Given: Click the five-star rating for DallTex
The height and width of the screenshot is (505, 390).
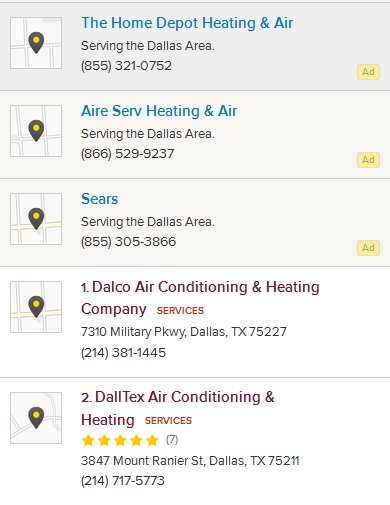Looking at the screenshot, I should pos(120,440).
